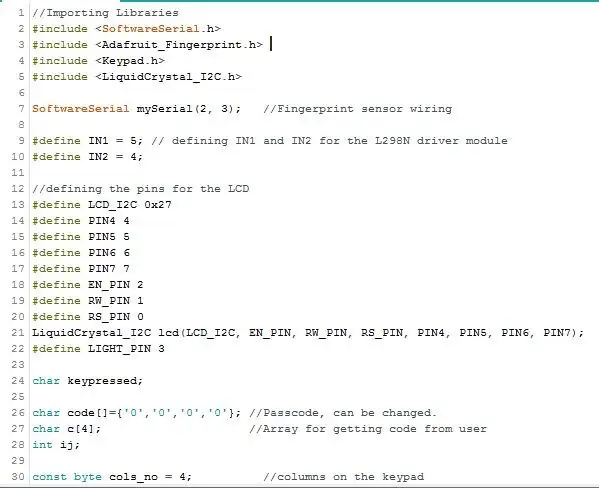599x488 pixels.
Task: Click the #define EN_PIN 2 line
Action: pos(88,285)
